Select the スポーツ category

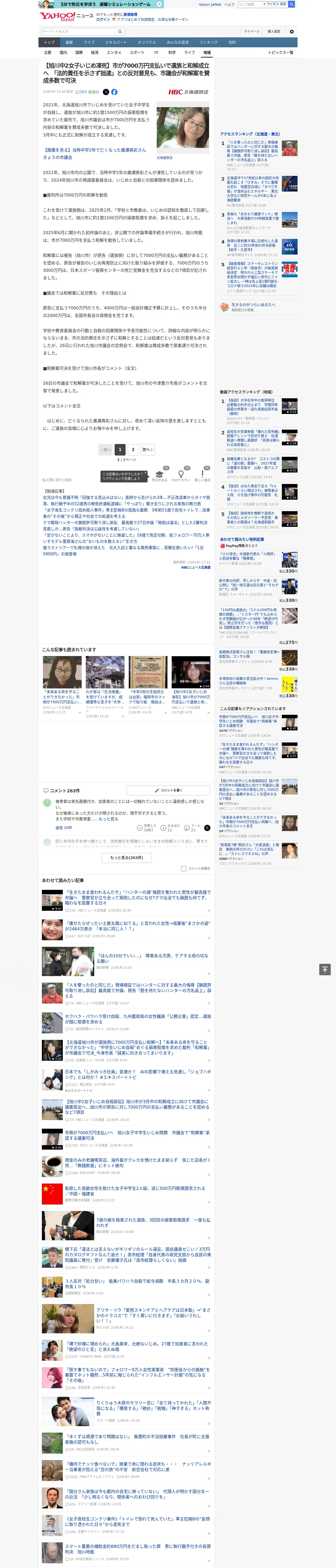click(137, 52)
